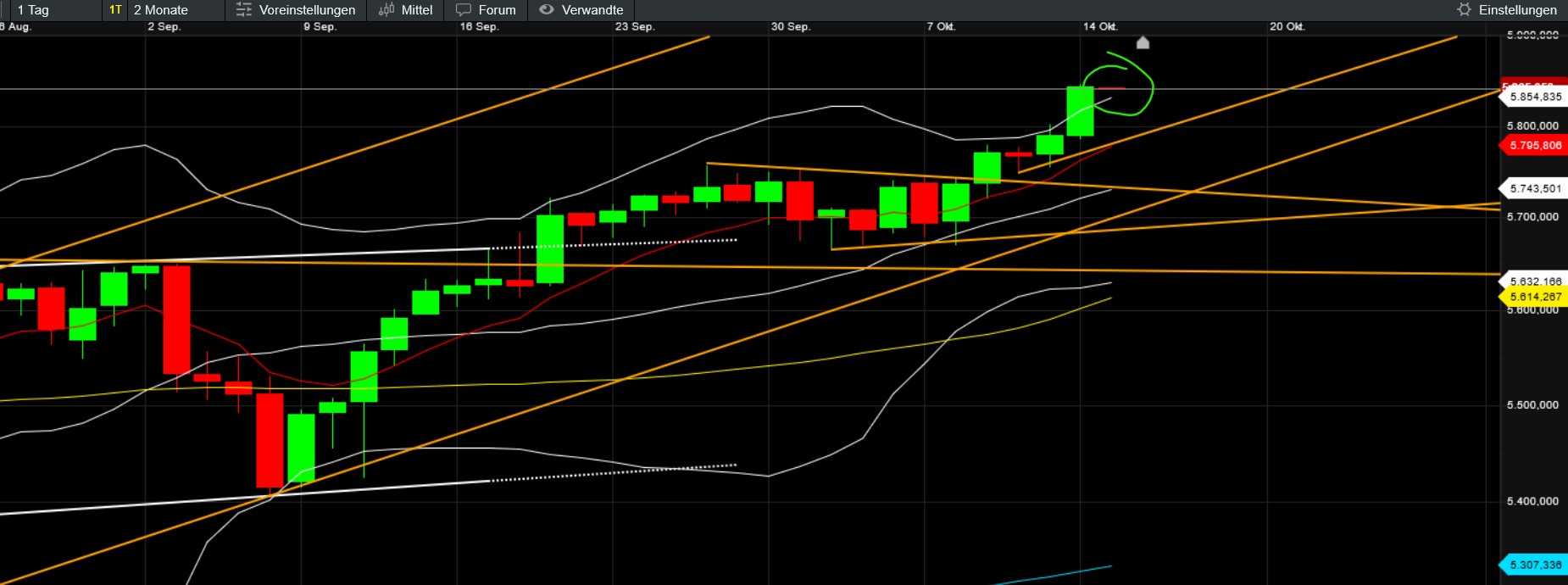
Task: Show related instruments via Verwandte eye icon
Action: pos(547,10)
